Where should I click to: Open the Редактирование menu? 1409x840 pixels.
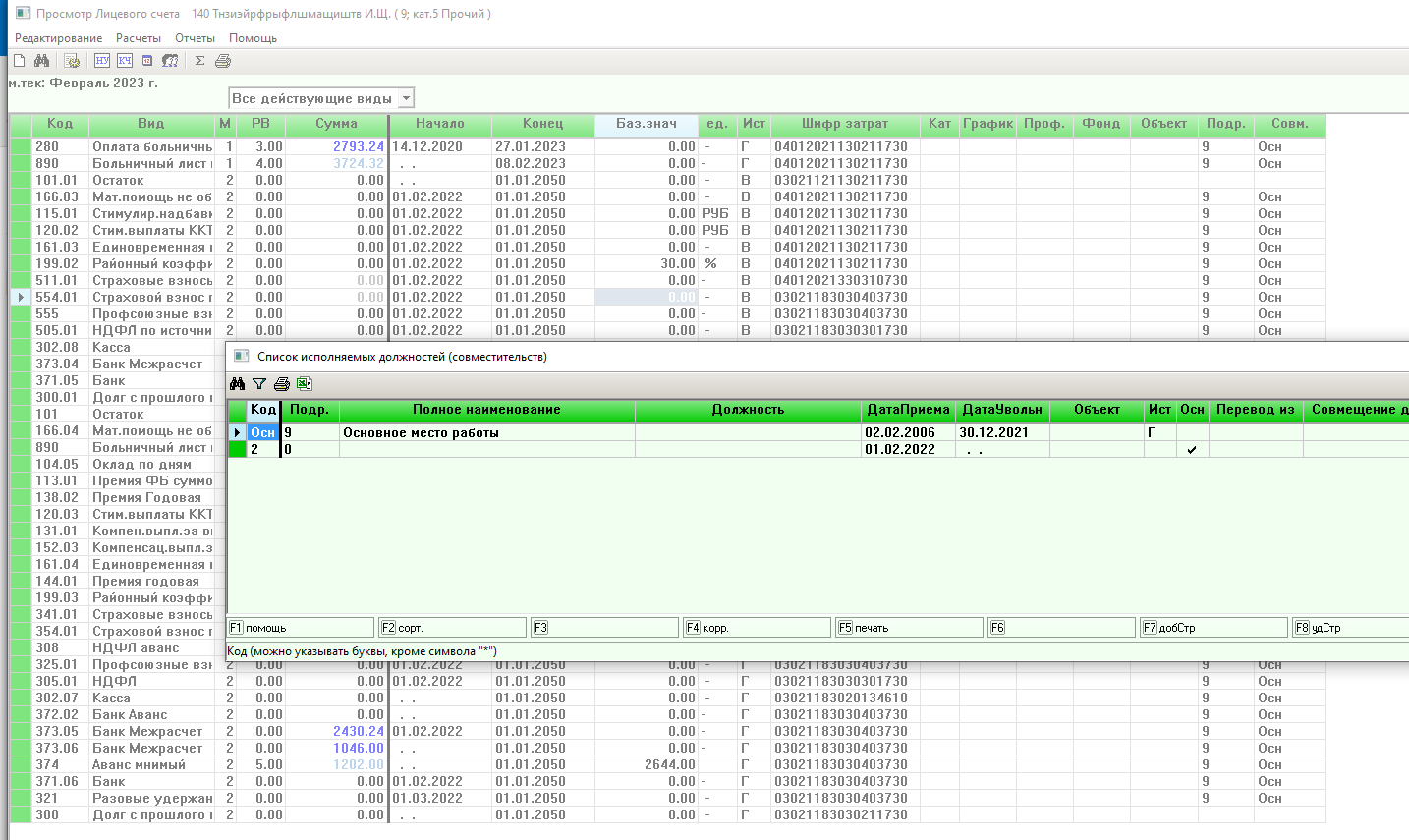pyautogui.click(x=59, y=38)
